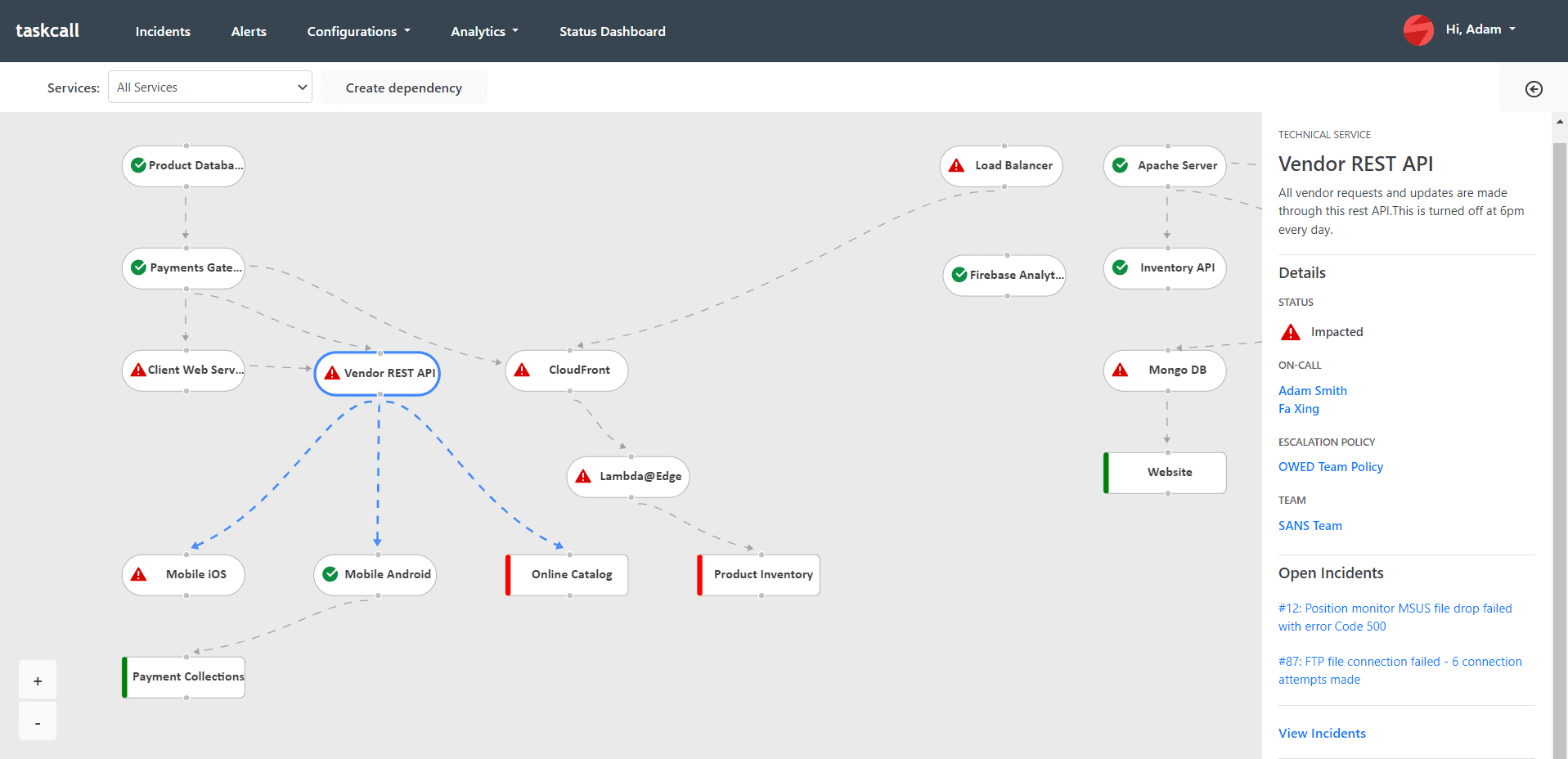Click the green check icon on Mobile Android
The image size is (1568, 759).
330,574
